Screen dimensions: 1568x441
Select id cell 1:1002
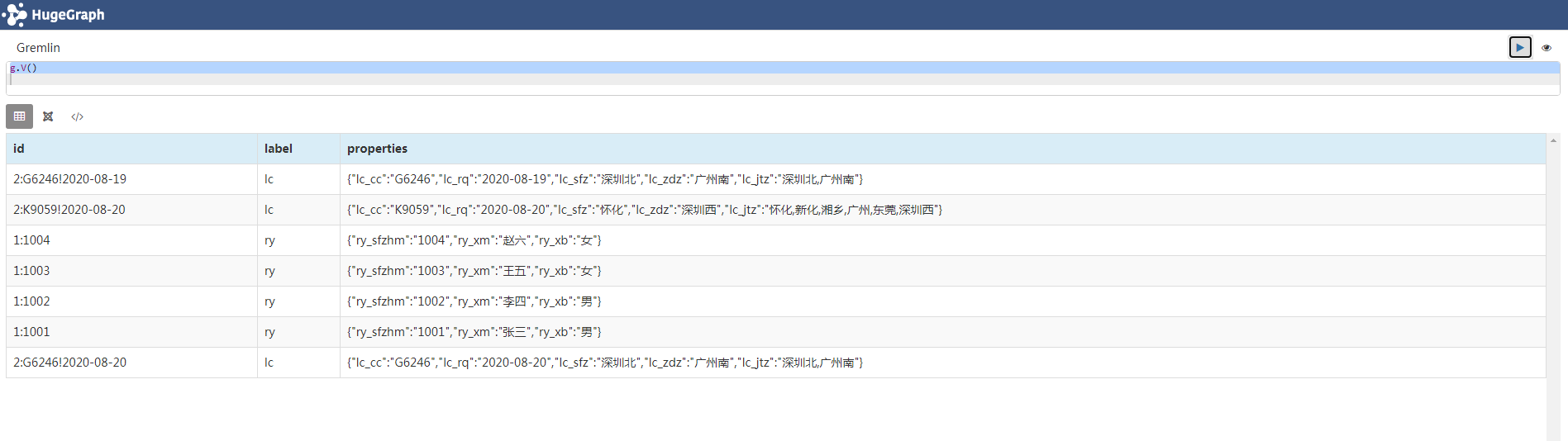(131, 301)
